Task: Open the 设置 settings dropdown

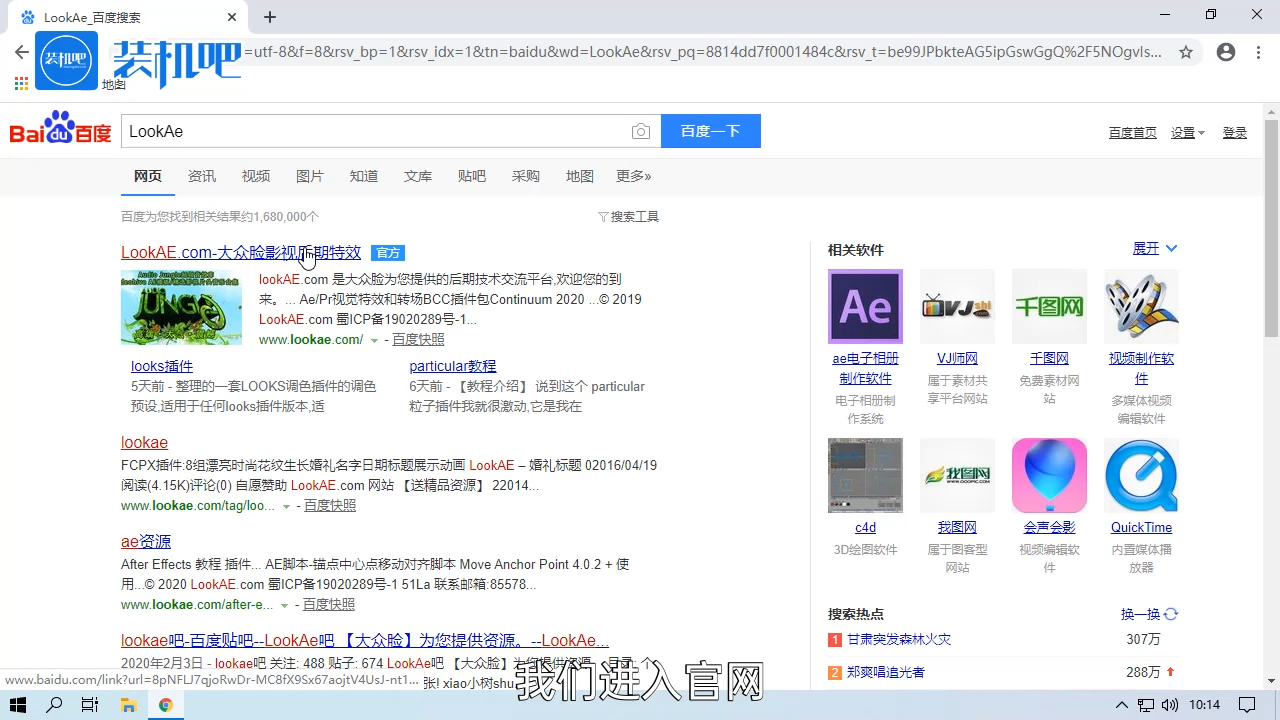Action: pyautogui.click(x=1186, y=131)
